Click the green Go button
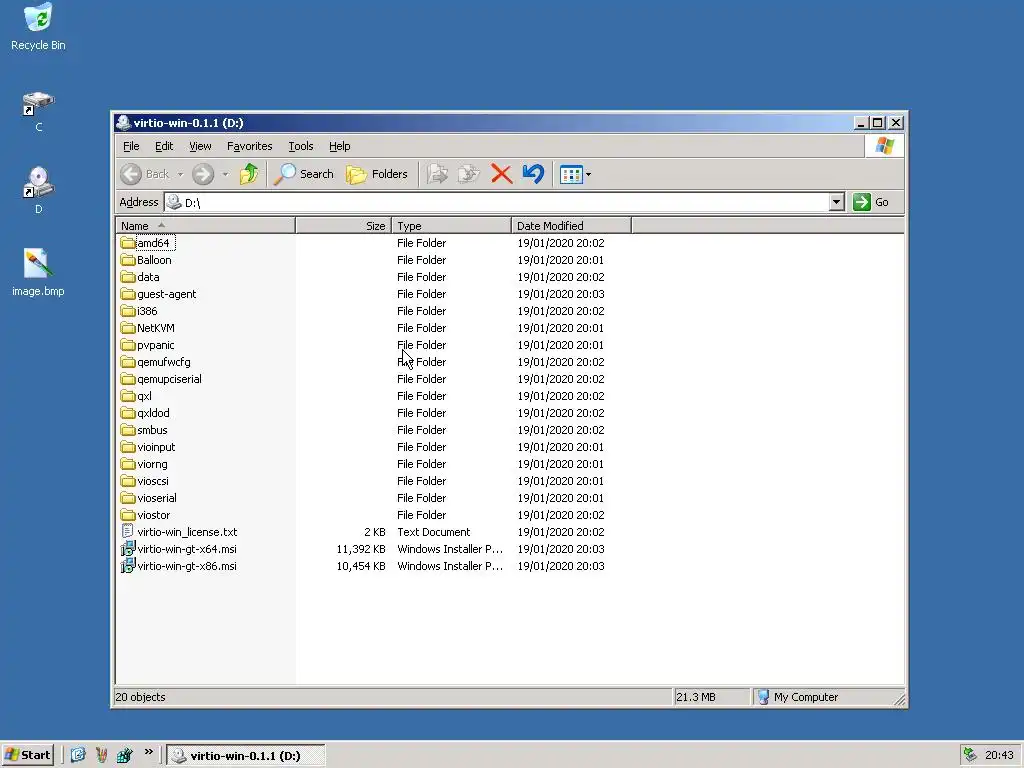The height and width of the screenshot is (768, 1024). coord(871,202)
